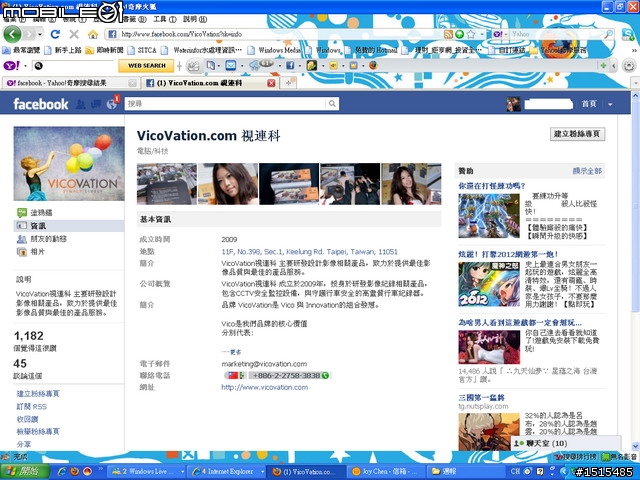Viewport: 640px width, 480px height.
Task: Expand Internet Explorer taskbar group arrow
Action: [x=261, y=471]
